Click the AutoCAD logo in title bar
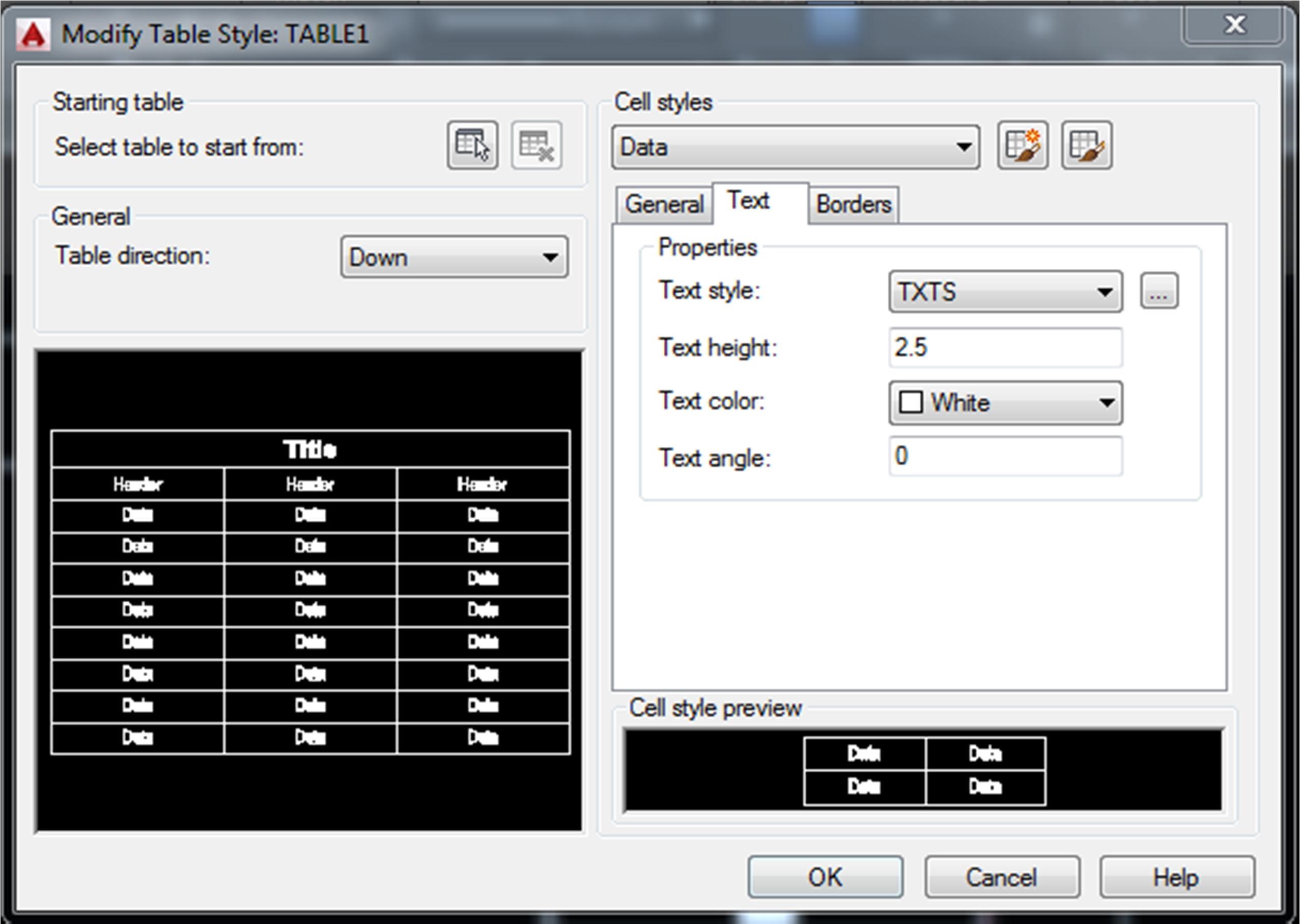Viewport: 1300px width, 924px height. 33,35
